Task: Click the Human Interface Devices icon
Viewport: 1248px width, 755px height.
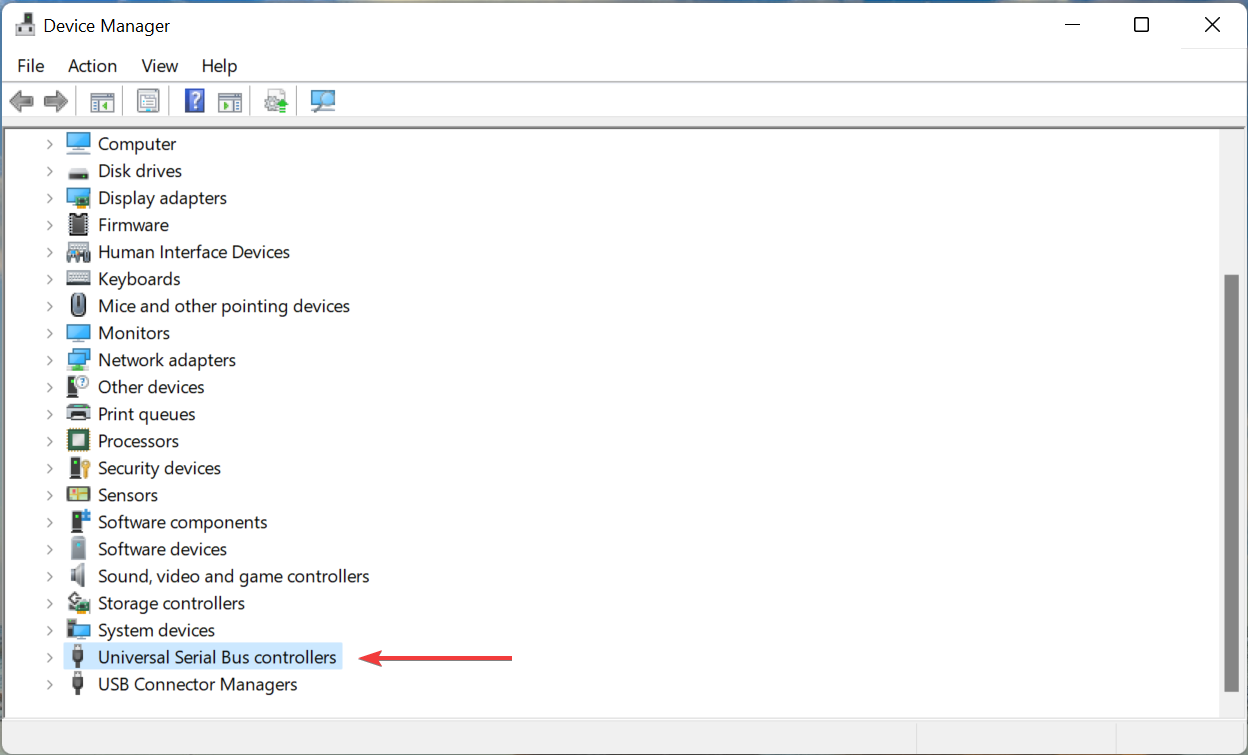Action: point(78,252)
